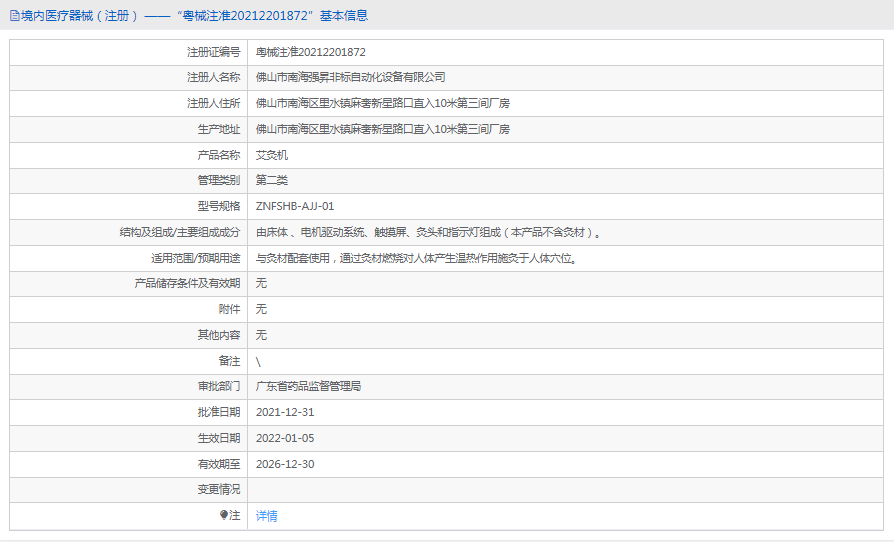The width and height of the screenshot is (894, 542).
Task: Select expiry date 2026-12-30
Action: pyautogui.click(x=285, y=464)
